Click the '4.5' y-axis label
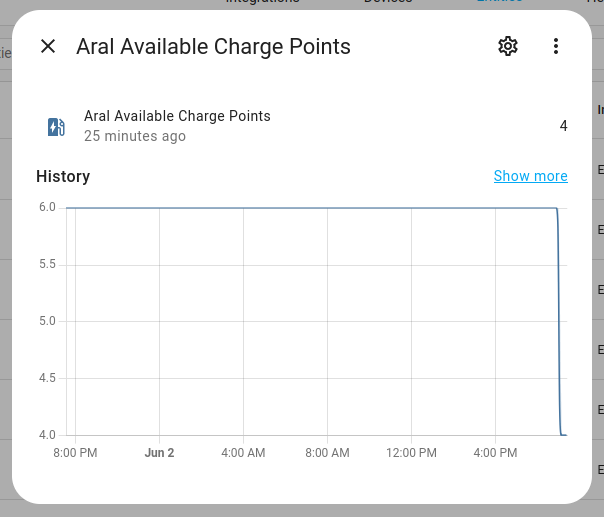 (47, 378)
